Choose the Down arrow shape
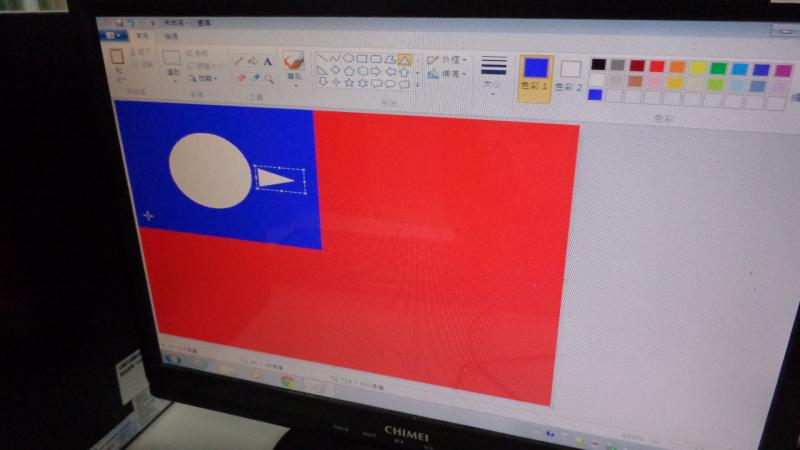This screenshot has width=800, height=450. pyautogui.click(x=322, y=81)
